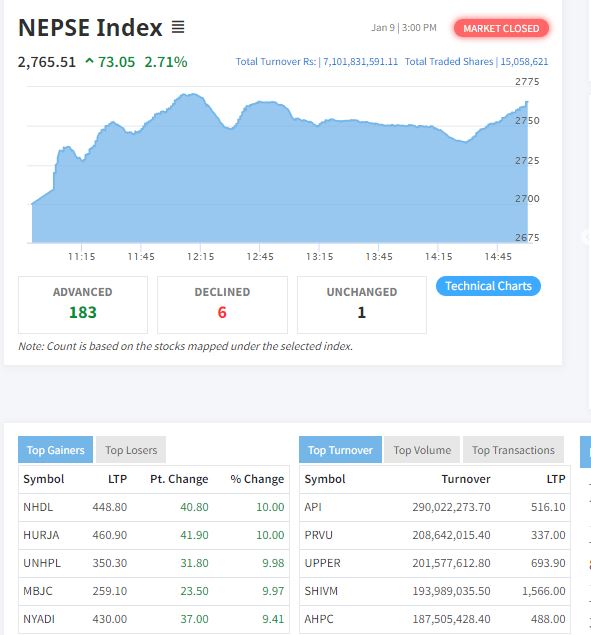The image size is (591, 635).
Task: Open NHDL symbol in gainers table
Action: pyautogui.click(x=38, y=507)
